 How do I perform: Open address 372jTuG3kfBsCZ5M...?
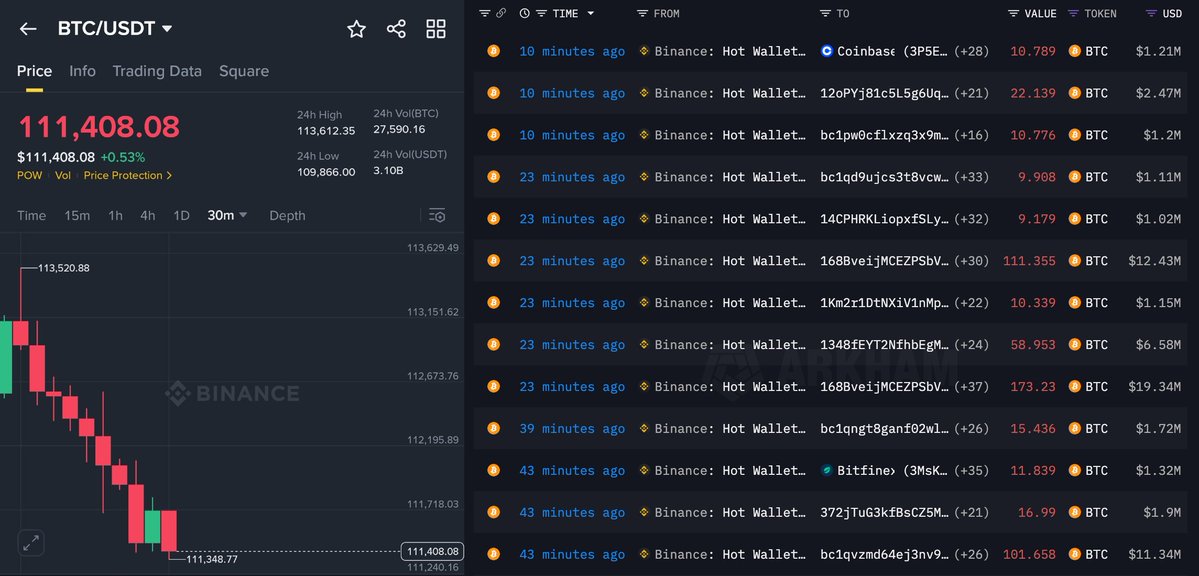coord(885,513)
